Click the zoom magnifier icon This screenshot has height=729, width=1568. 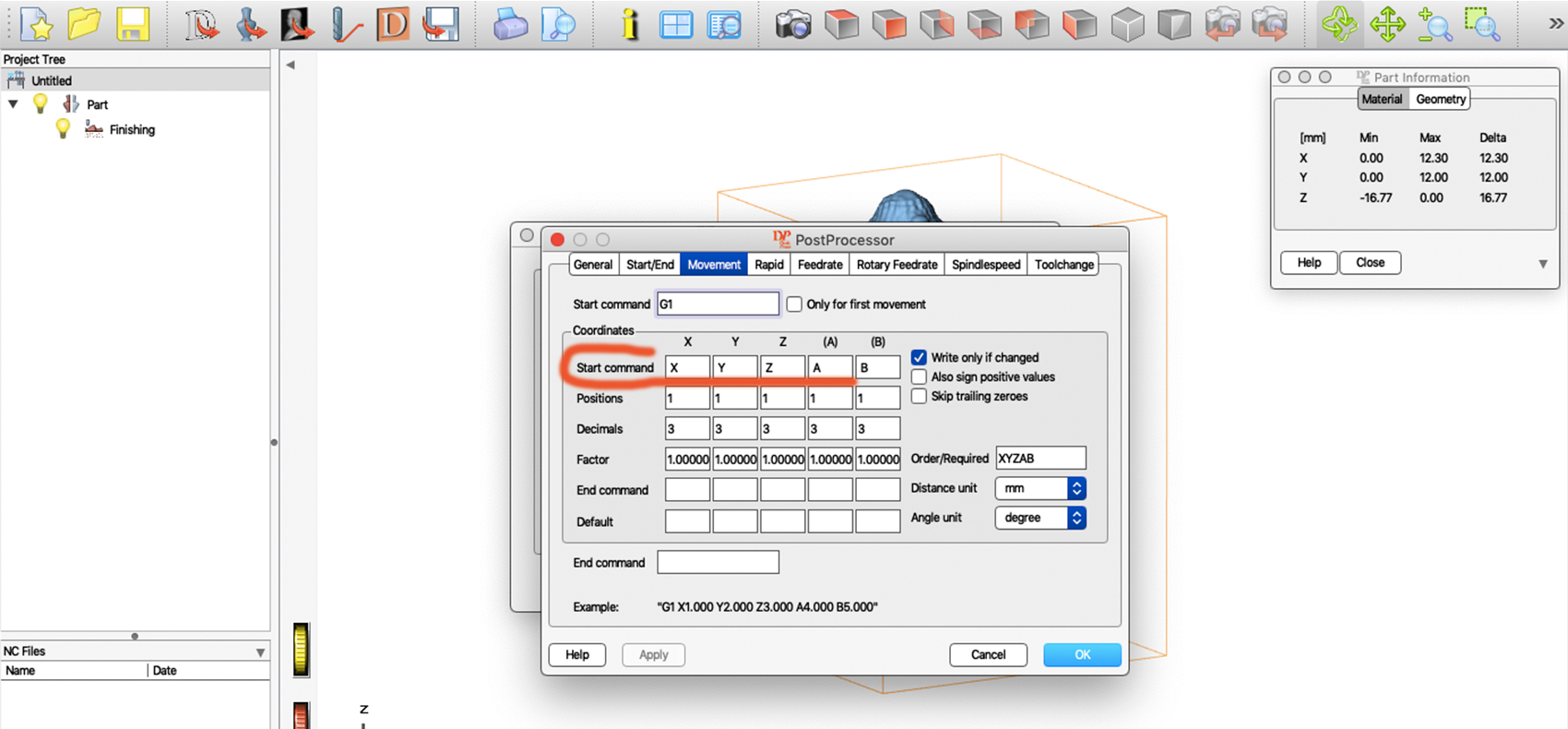[x=1435, y=24]
